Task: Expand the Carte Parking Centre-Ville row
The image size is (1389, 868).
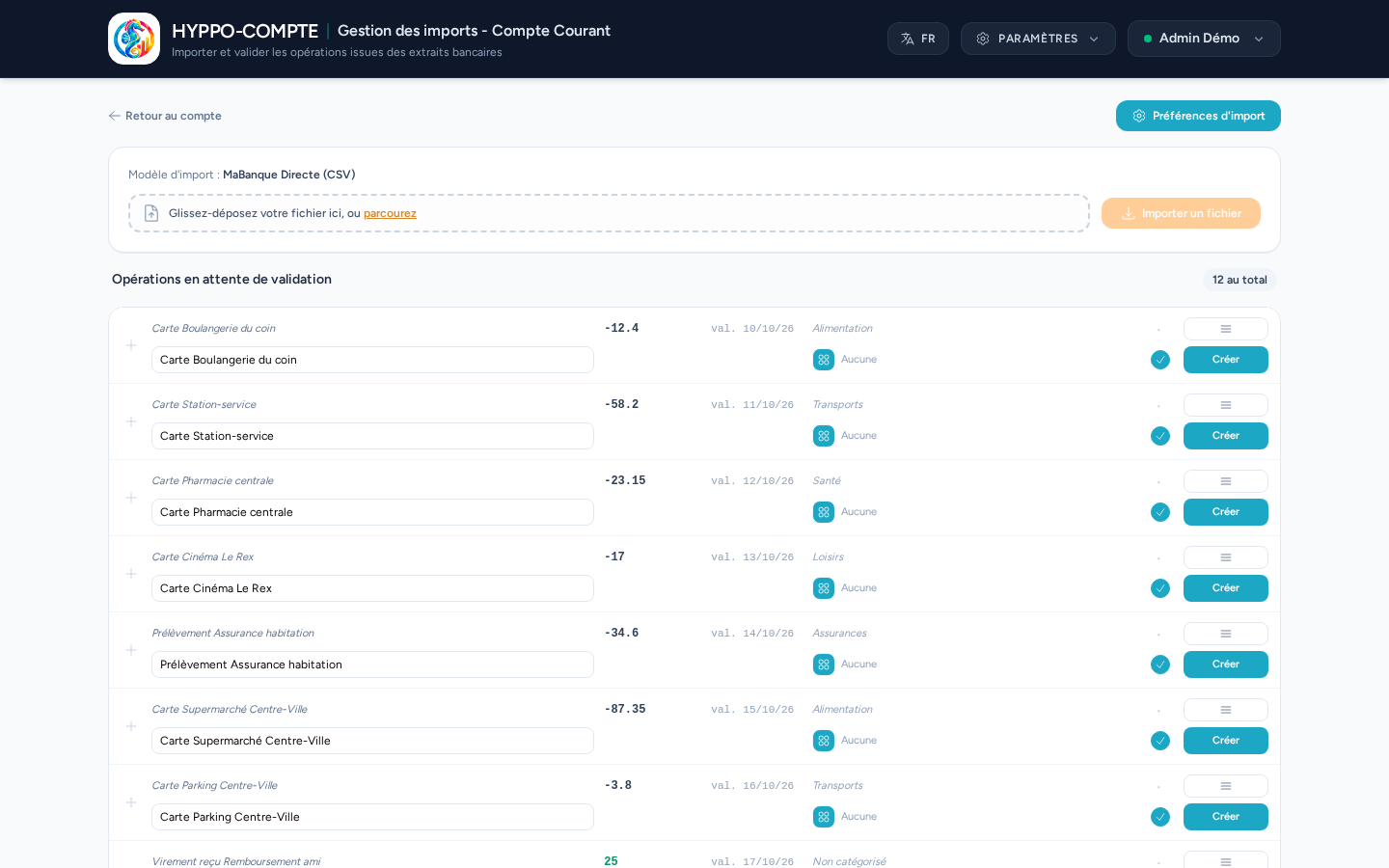Action: pyautogui.click(x=131, y=802)
